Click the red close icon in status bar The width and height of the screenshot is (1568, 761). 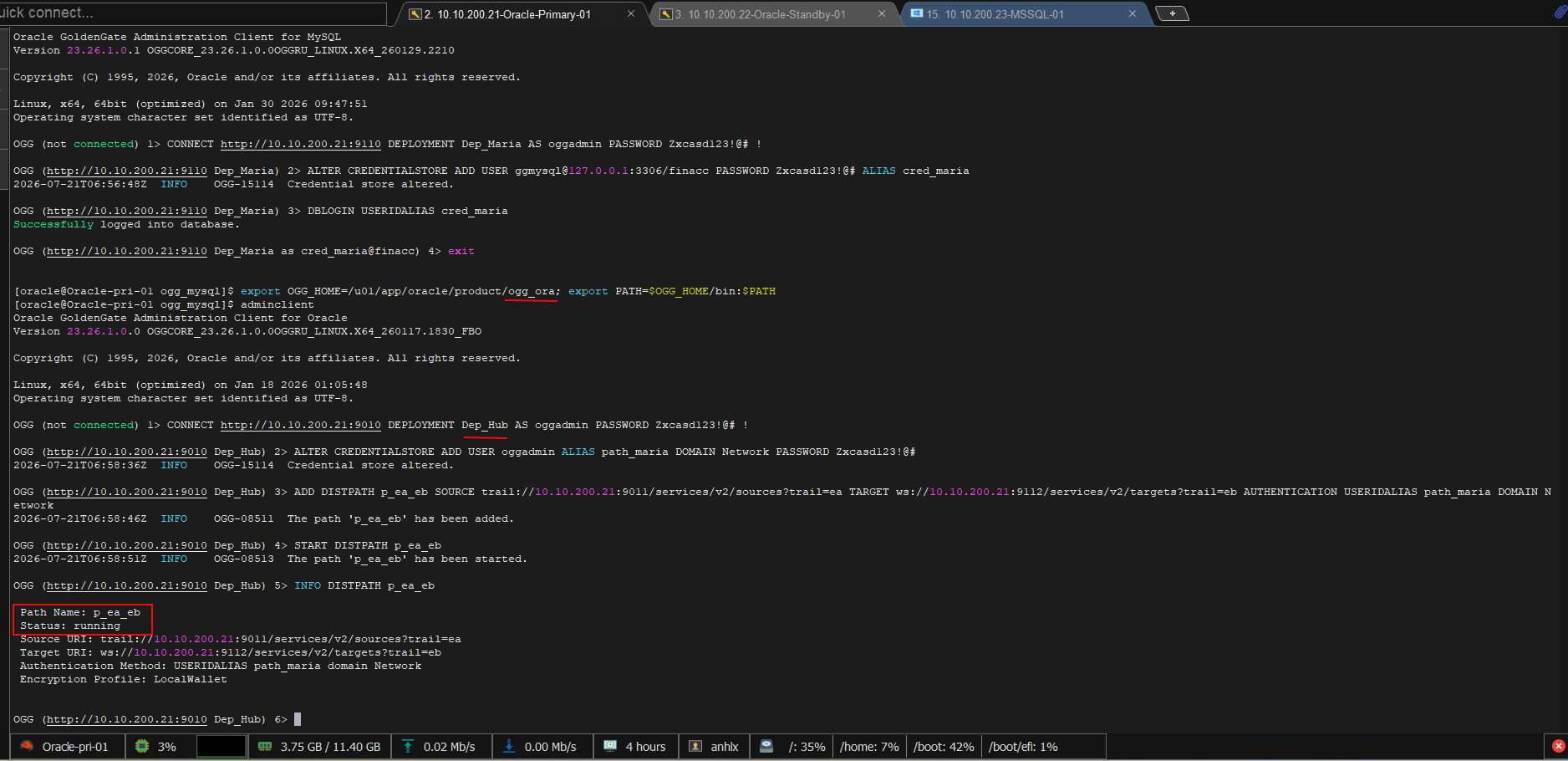click(1559, 746)
